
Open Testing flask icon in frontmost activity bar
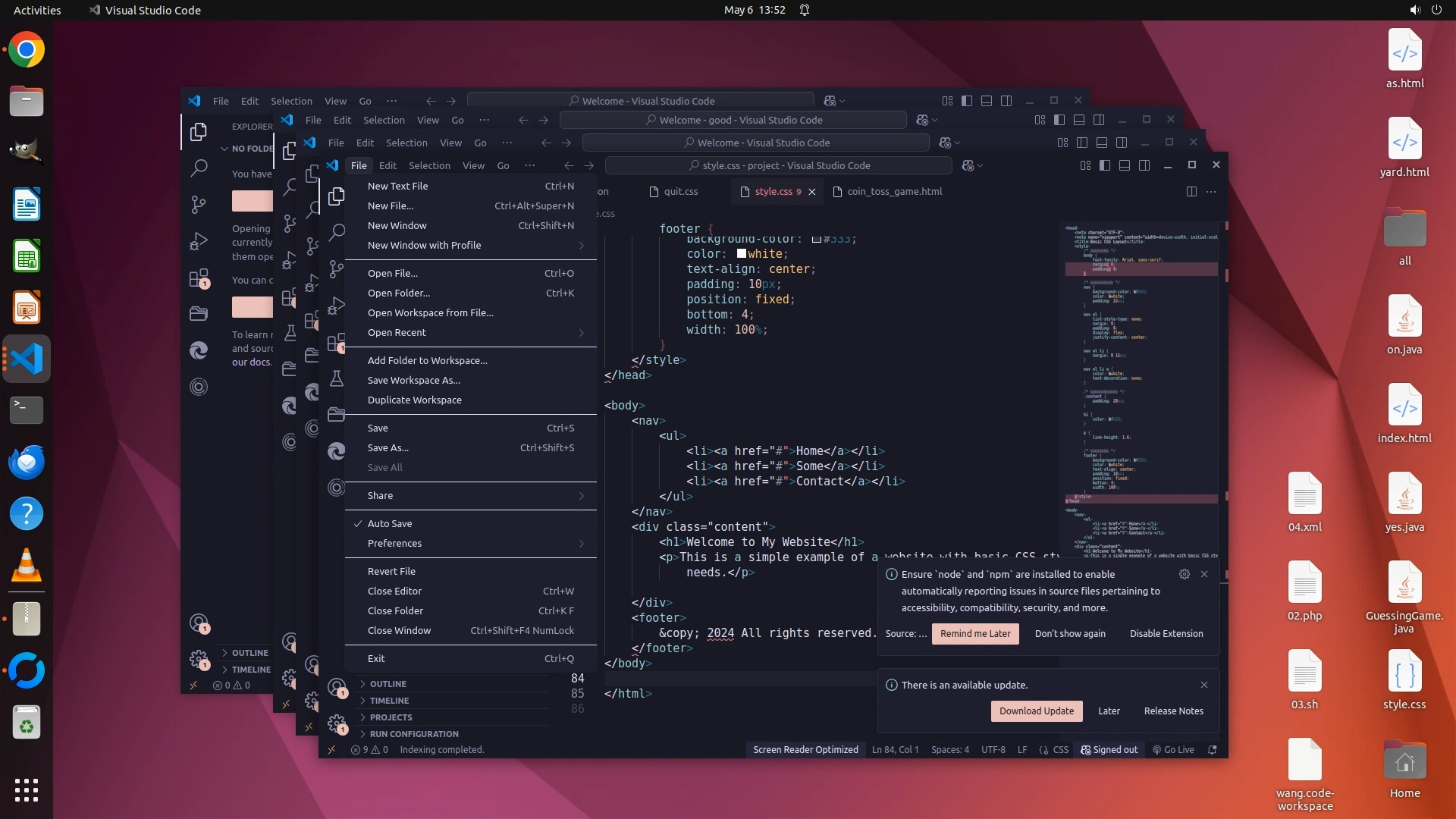coord(337,378)
